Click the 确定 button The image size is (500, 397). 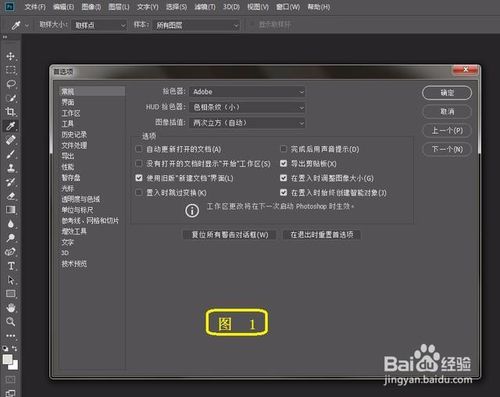pos(447,93)
